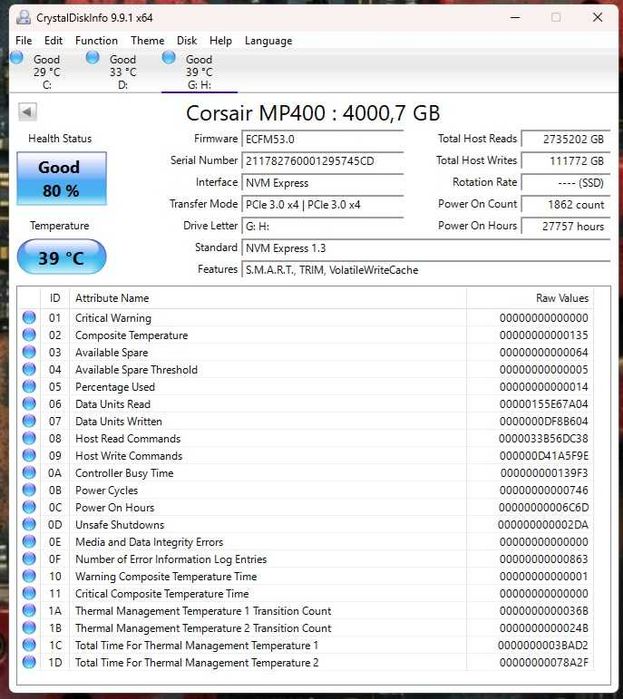The image size is (623, 699).
Task: Click status orb for Thermal Management Temperature 1 Transition Count
Action: (x=29, y=611)
